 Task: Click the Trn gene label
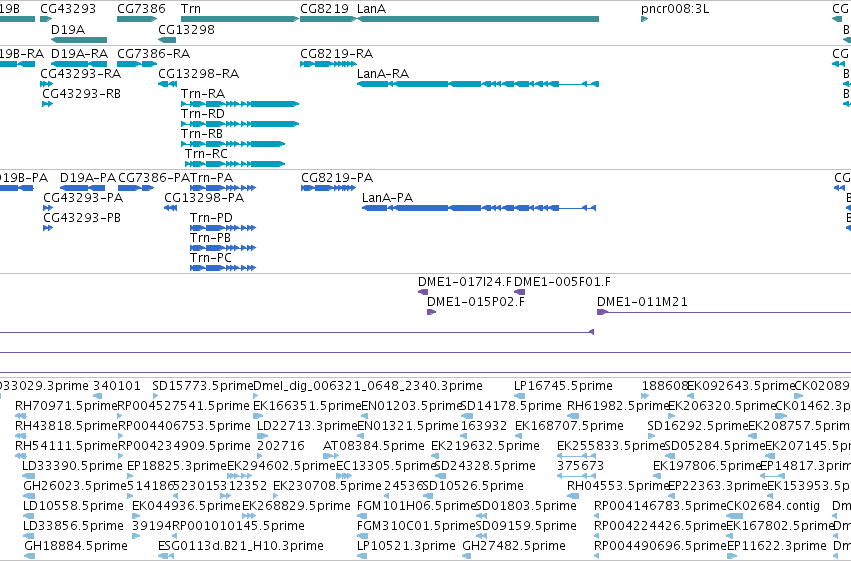coord(190,9)
